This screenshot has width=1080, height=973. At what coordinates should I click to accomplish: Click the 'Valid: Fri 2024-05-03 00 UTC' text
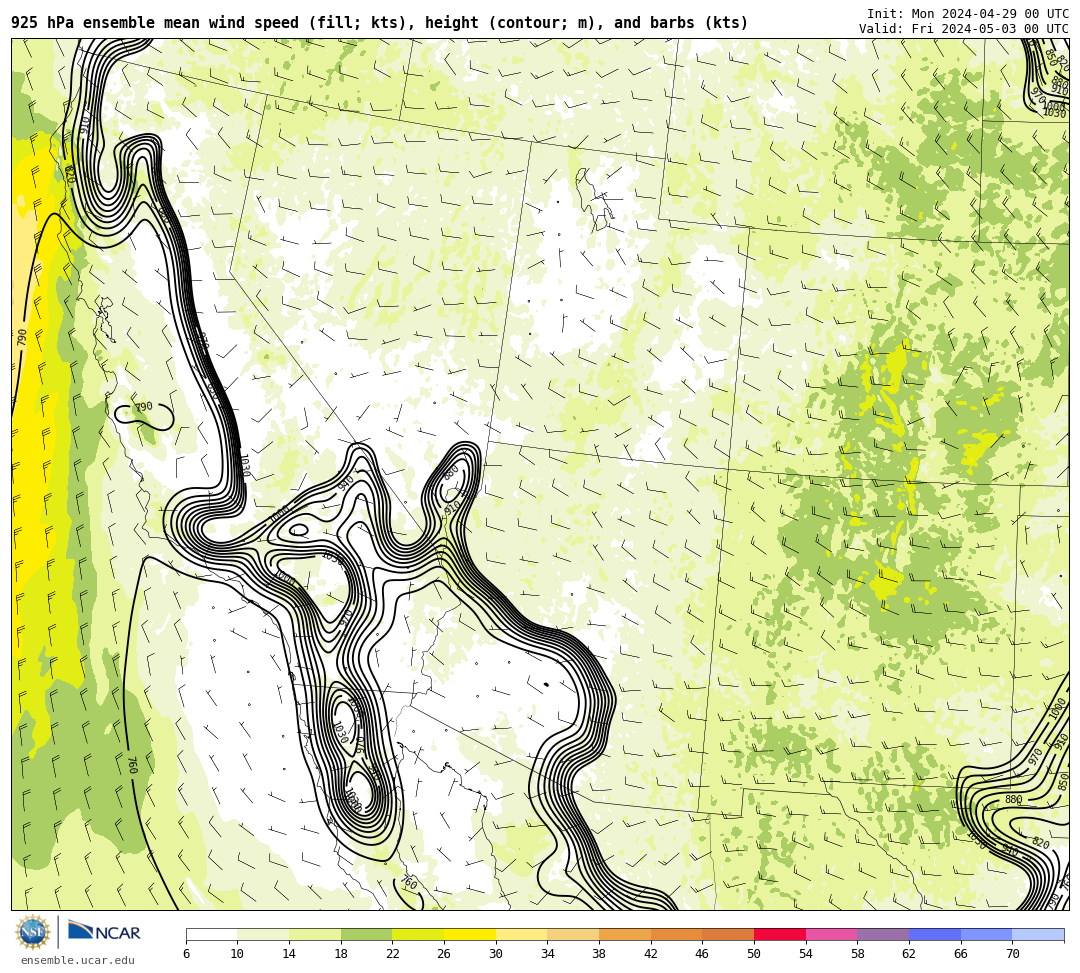[964, 28]
